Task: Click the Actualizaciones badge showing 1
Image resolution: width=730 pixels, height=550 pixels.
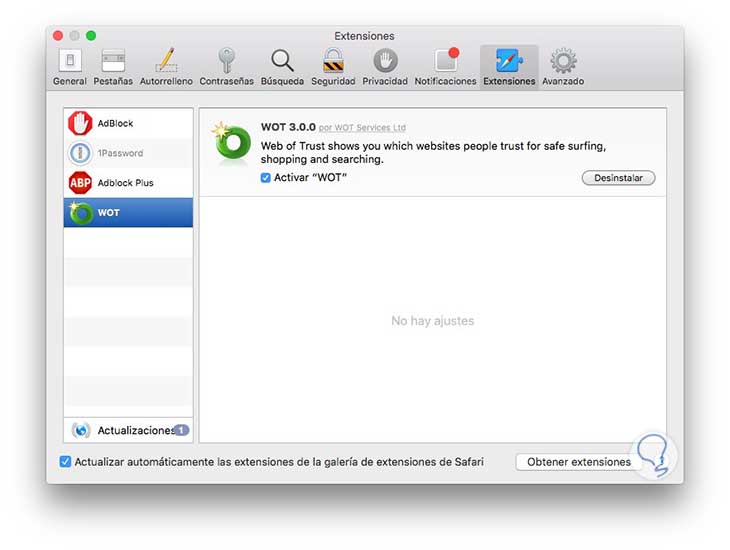Action: pyautogui.click(x=182, y=430)
